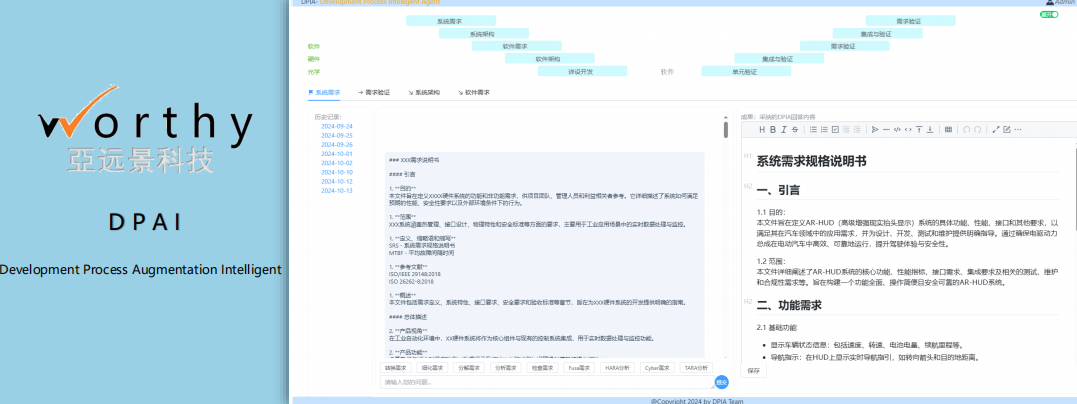1077x404 pixels.
Task: Select the 单元验证 V-model block
Action: coord(745,71)
